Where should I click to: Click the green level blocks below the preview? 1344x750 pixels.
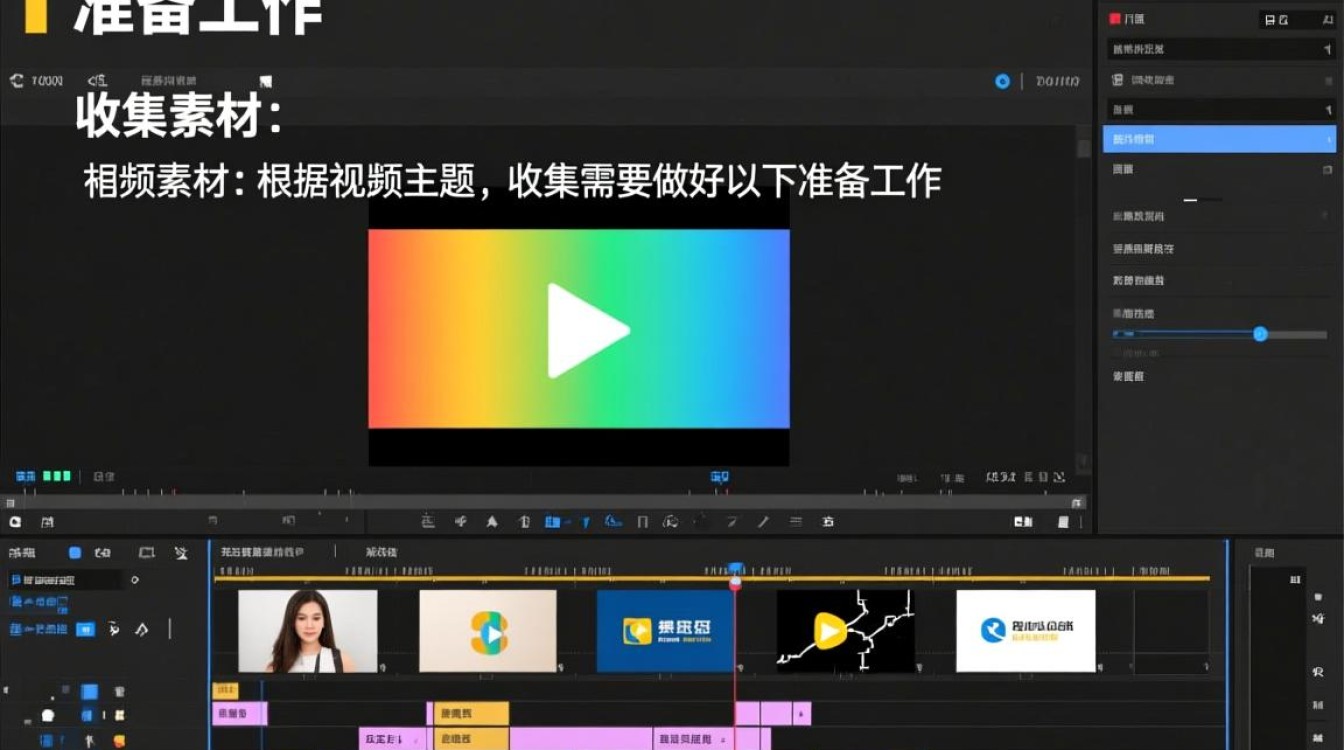(57, 477)
